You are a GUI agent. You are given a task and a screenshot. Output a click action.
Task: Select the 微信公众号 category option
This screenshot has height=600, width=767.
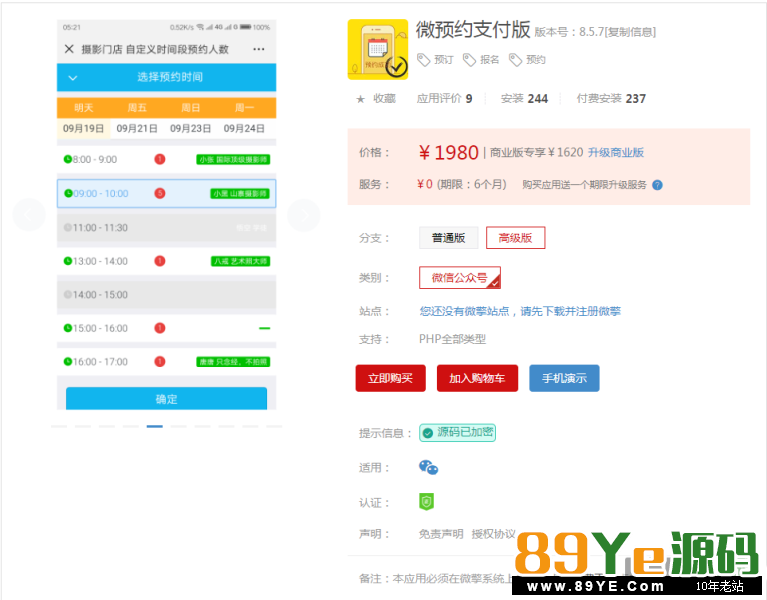coord(460,278)
